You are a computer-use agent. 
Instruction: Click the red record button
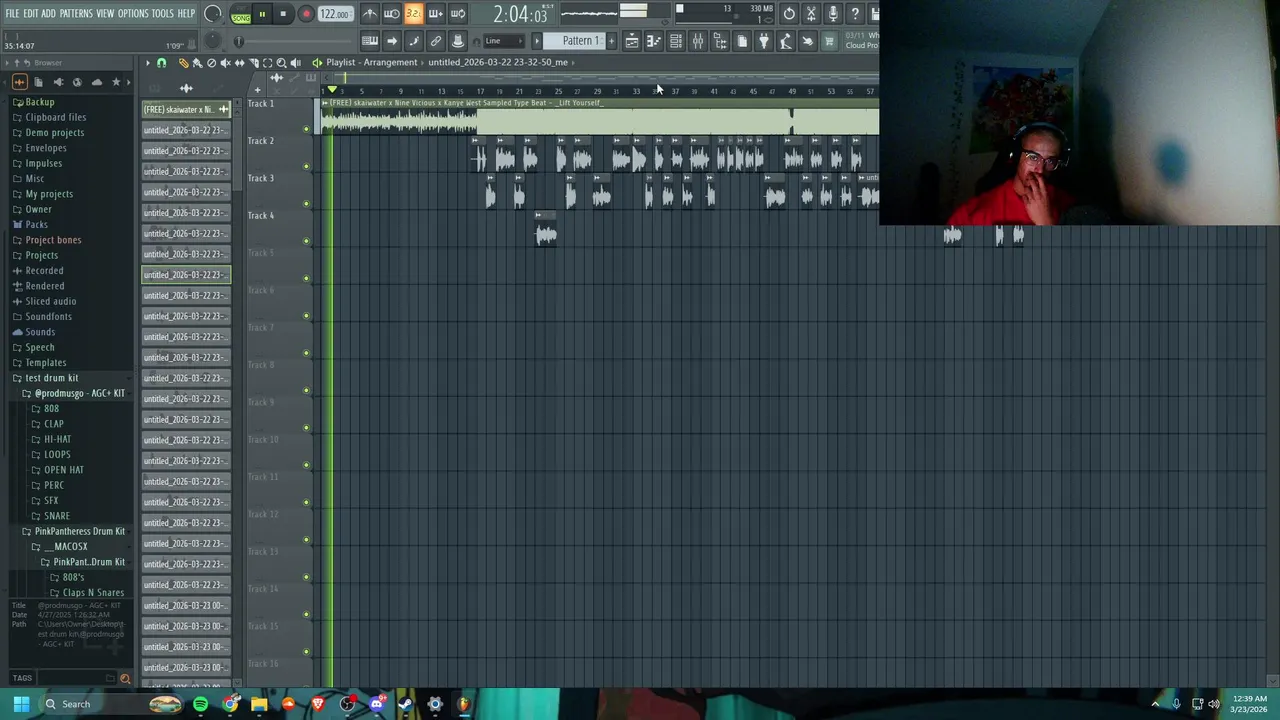306,14
